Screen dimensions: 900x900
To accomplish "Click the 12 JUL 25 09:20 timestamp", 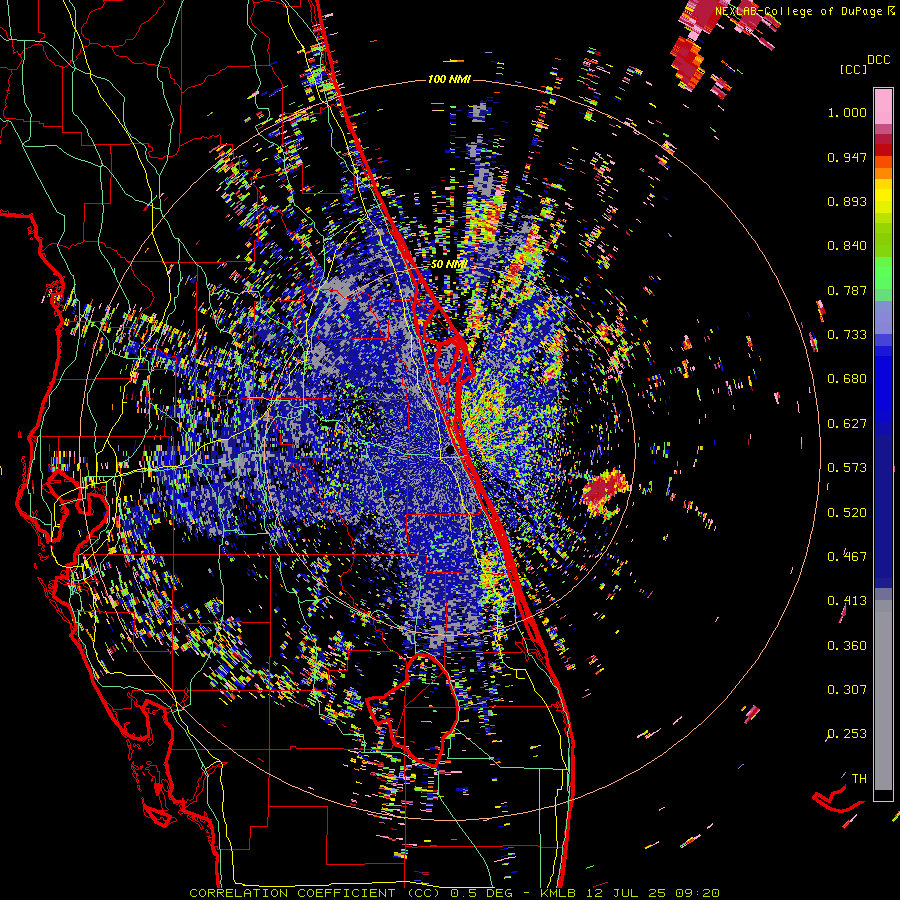I will [x=654, y=893].
